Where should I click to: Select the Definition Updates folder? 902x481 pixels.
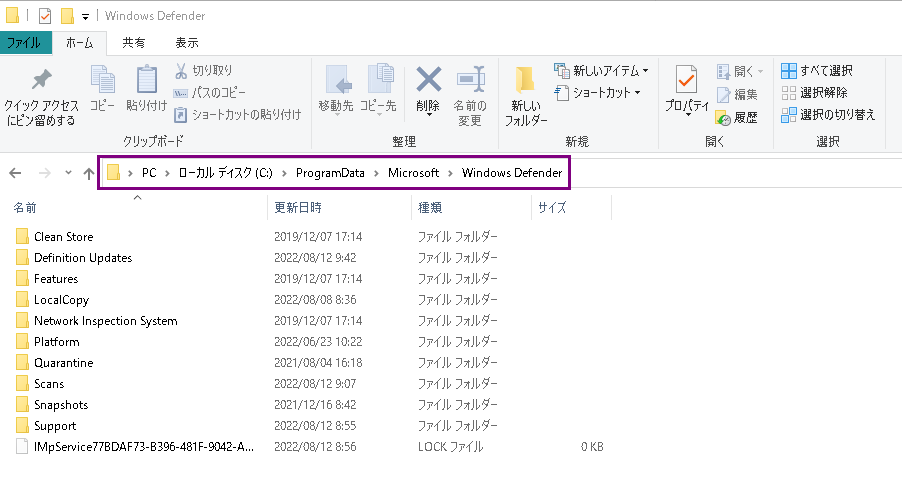83,258
